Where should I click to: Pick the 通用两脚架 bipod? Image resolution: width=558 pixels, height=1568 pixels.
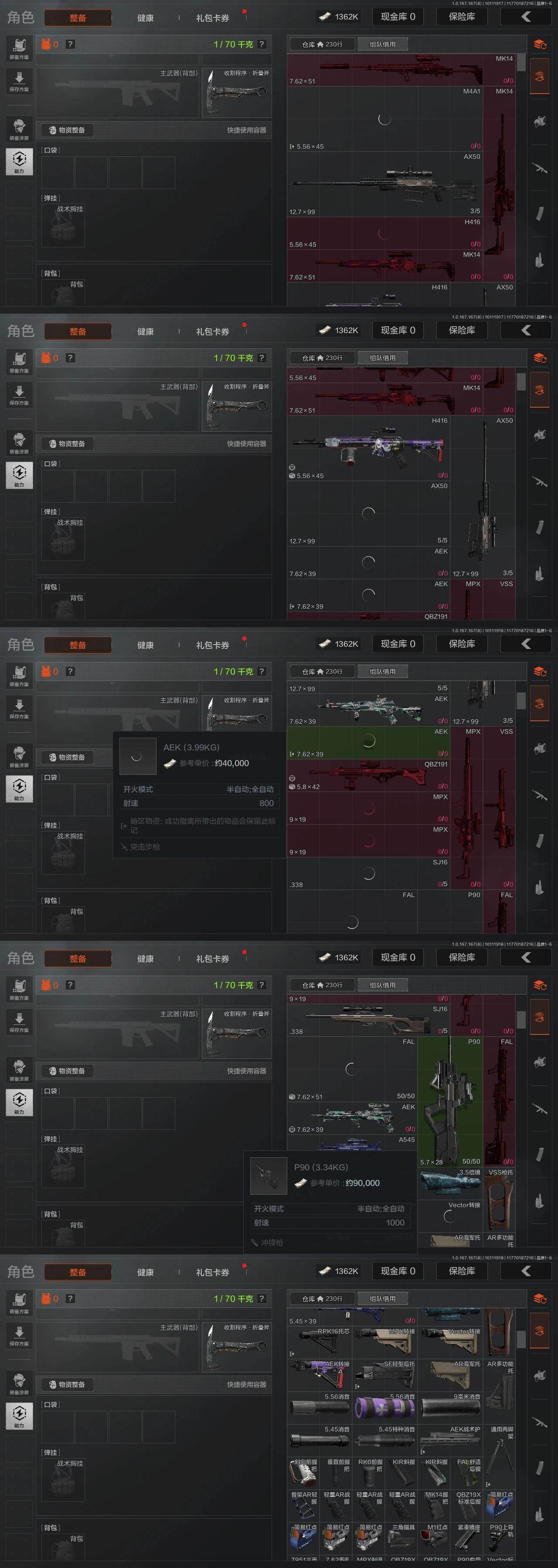coord(500,1456)
